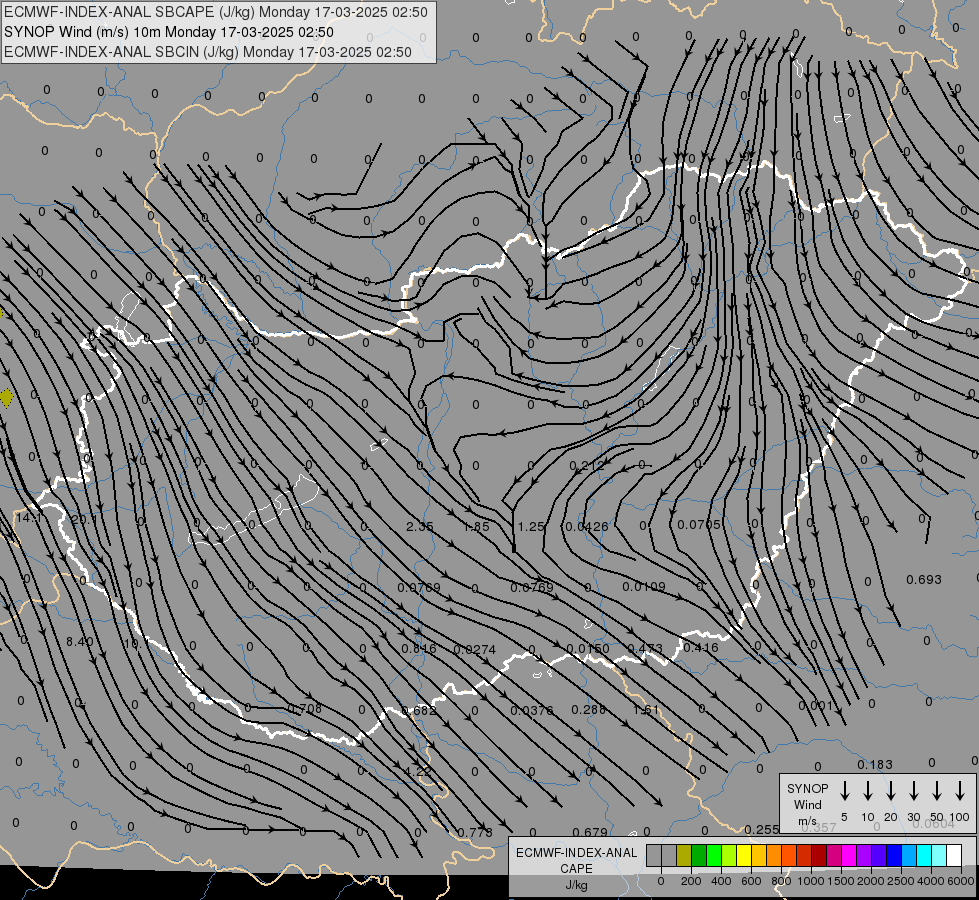Click the SYNOP Wind m/s legend title
979x900 pixels.
tap(807, 804)
